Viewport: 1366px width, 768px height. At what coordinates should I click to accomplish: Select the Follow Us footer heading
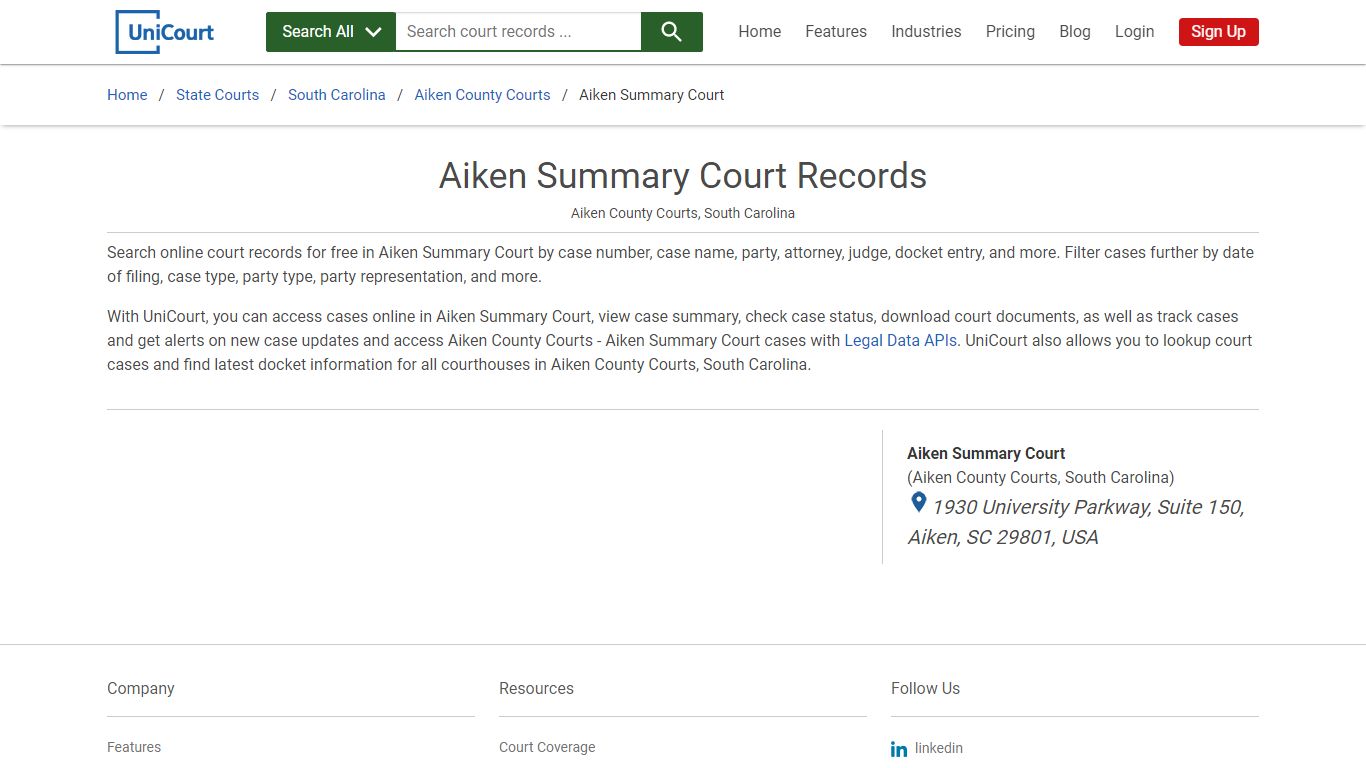pos(925,688)
